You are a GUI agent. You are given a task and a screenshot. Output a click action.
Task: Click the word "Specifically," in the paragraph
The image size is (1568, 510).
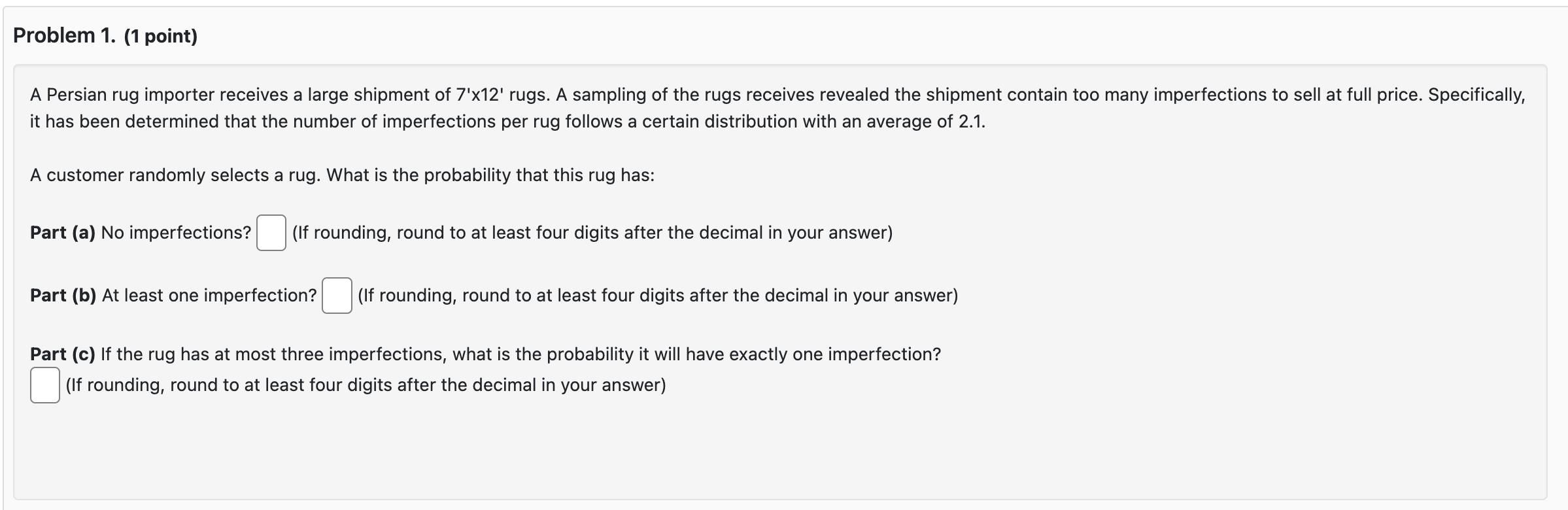click(x=1476, y=95)
